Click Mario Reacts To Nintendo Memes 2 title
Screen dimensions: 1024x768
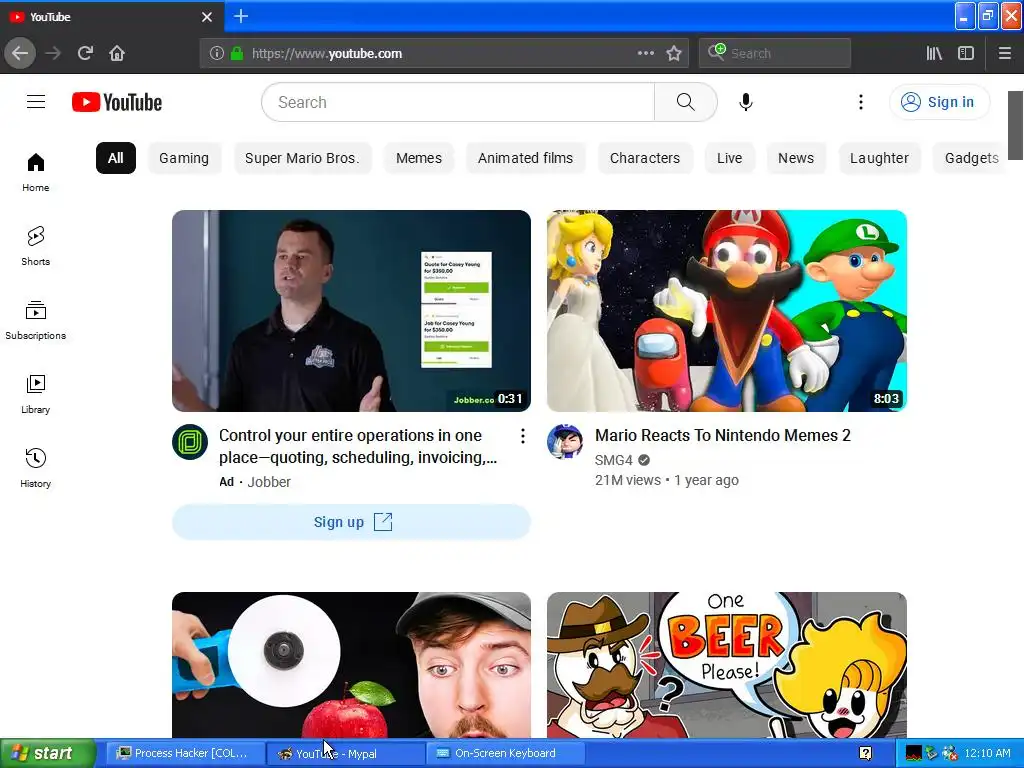(x=722, y=436)
